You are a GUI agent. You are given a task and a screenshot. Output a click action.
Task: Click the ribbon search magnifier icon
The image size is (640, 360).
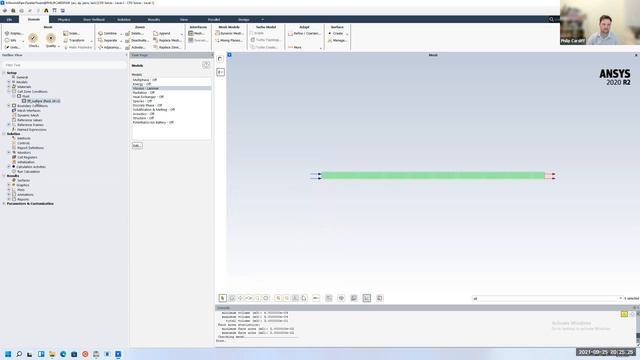click(551, 19)
